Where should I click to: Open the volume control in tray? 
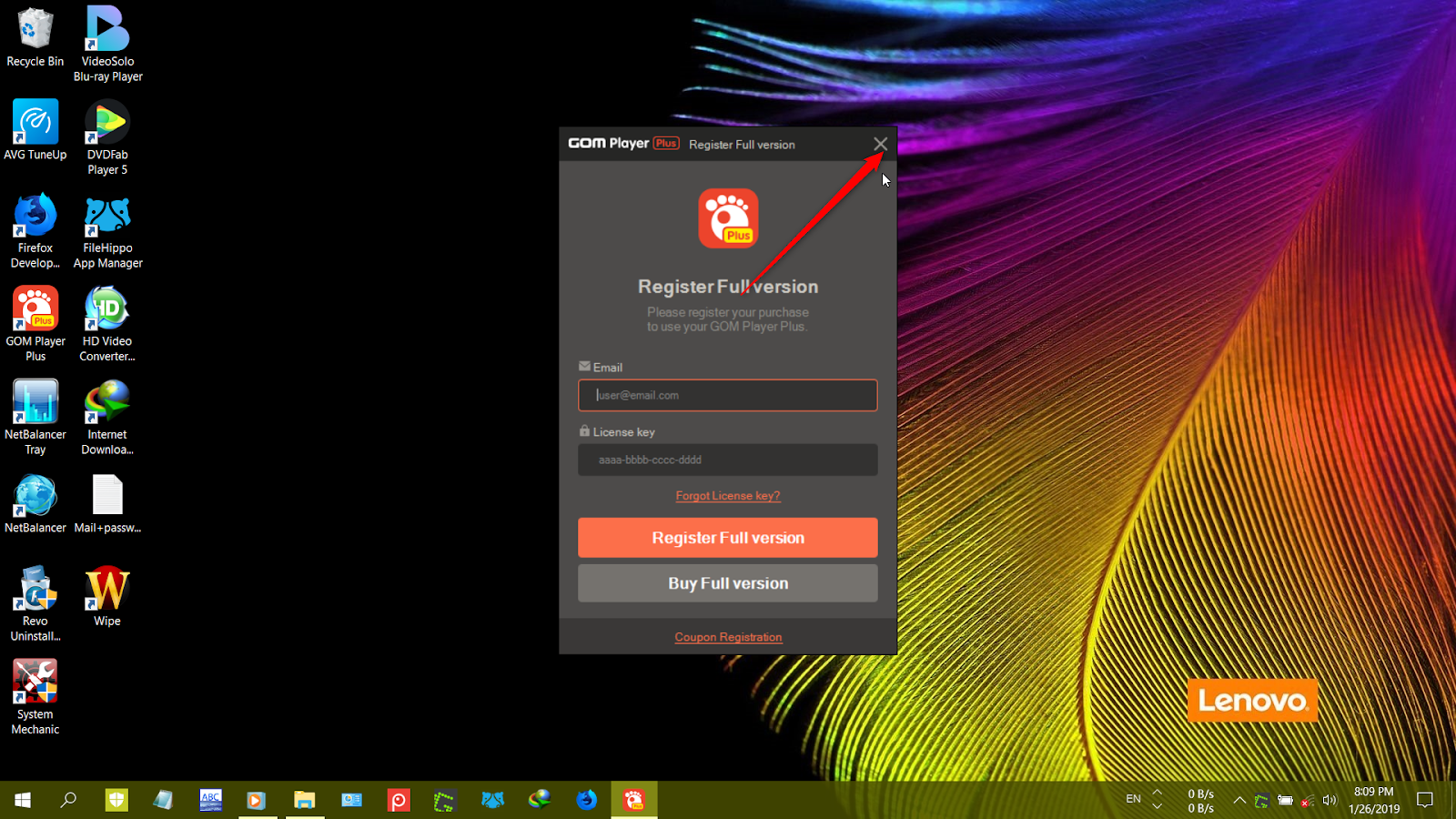coord(1330,801)
